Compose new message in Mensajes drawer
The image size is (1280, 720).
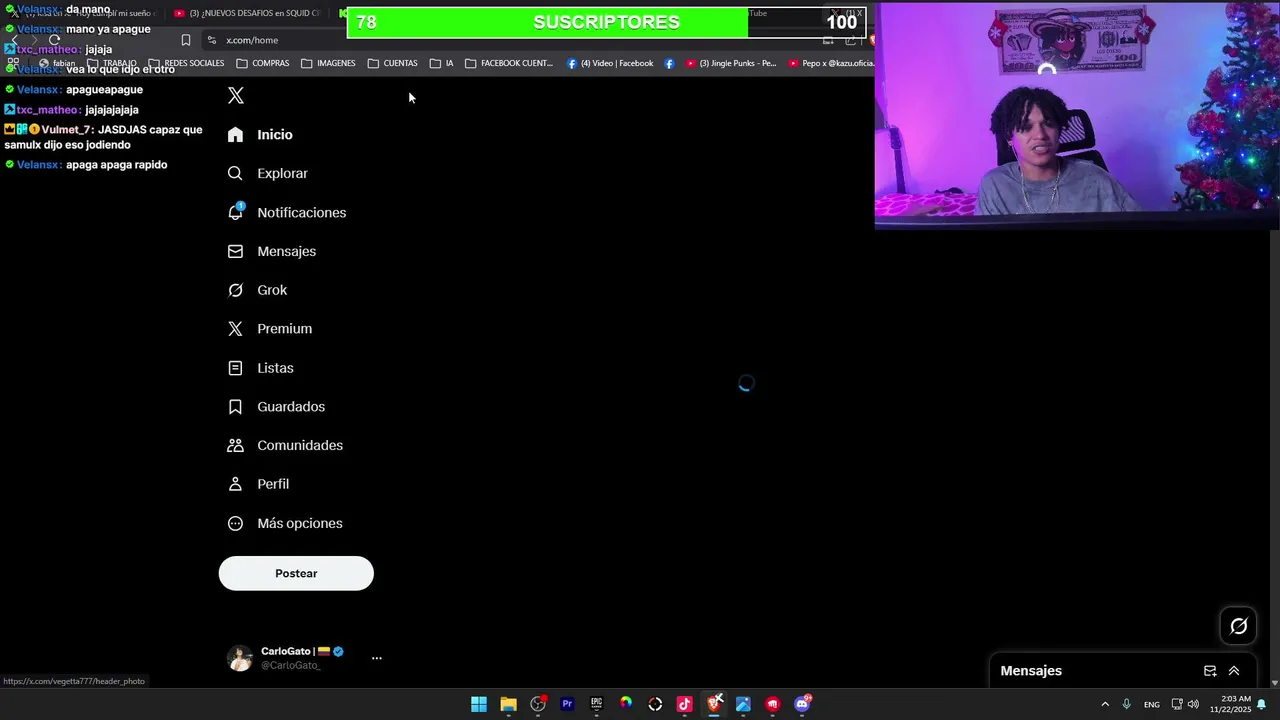[x=1210, y=671]
